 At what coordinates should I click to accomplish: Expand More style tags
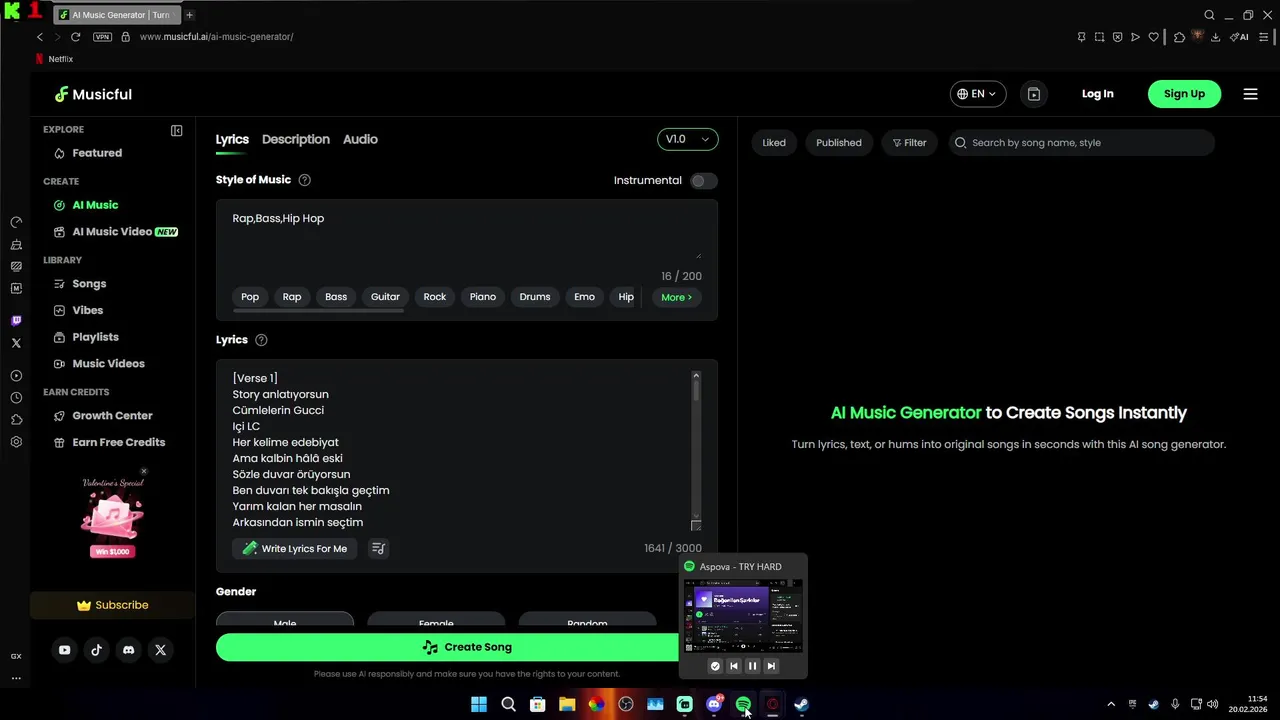pyautogui.click(x=676, y=297)
